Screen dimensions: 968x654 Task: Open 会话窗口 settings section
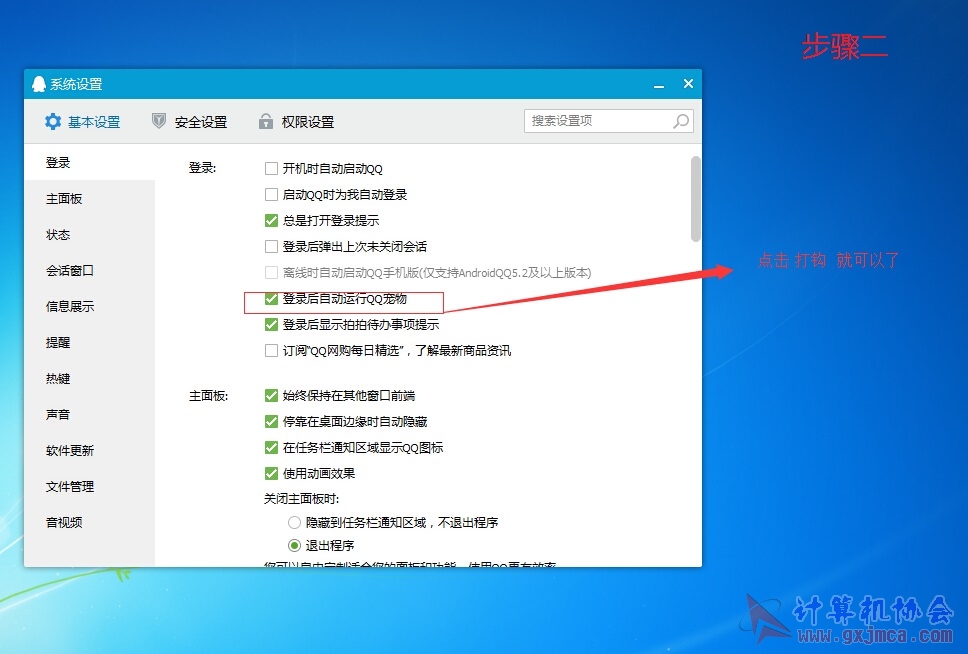pyautogui.click(x=90, y=270)
